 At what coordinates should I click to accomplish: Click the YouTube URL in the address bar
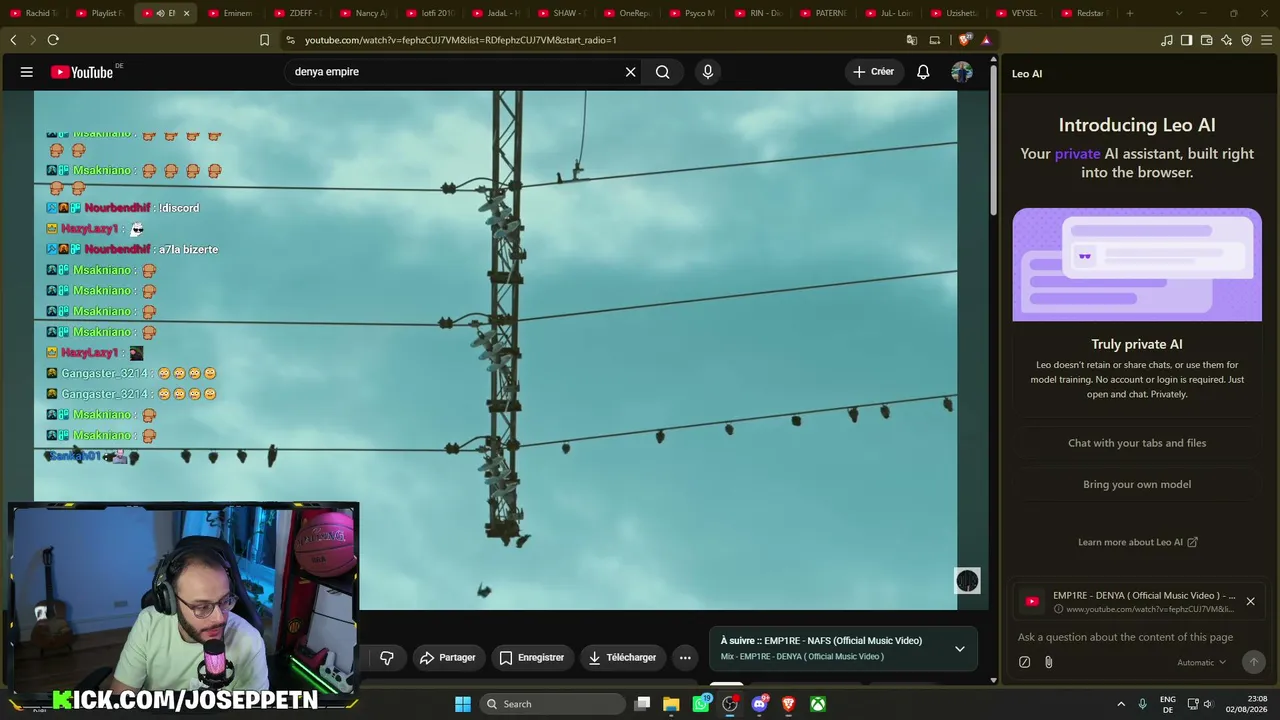point(460,40)
